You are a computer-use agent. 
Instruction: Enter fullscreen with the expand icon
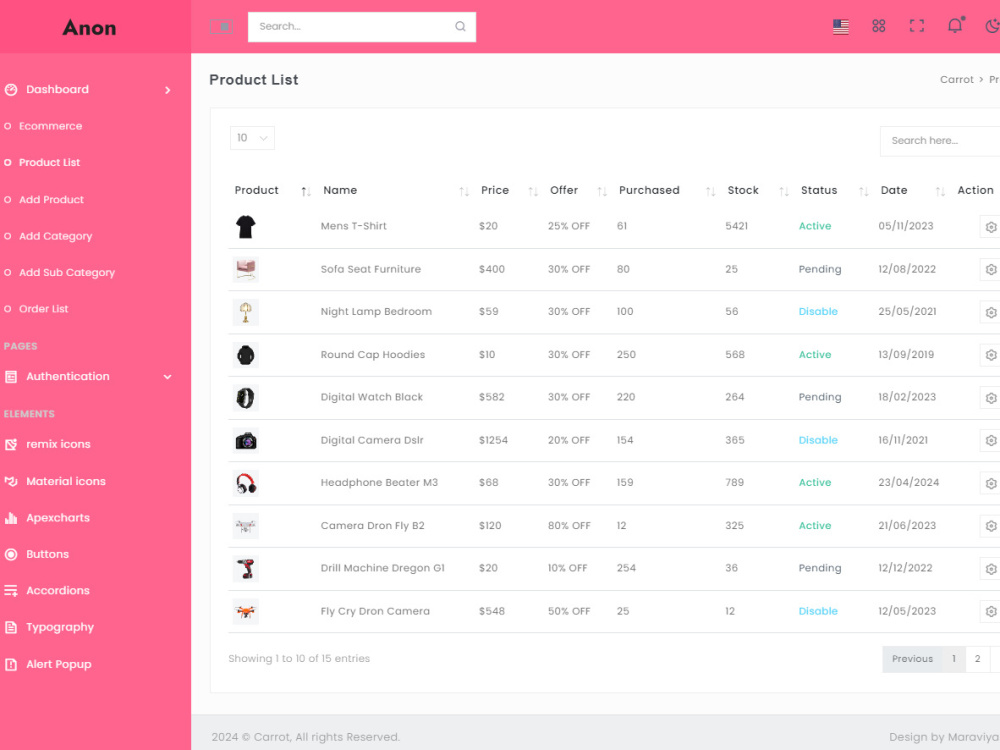pos(916,26)
